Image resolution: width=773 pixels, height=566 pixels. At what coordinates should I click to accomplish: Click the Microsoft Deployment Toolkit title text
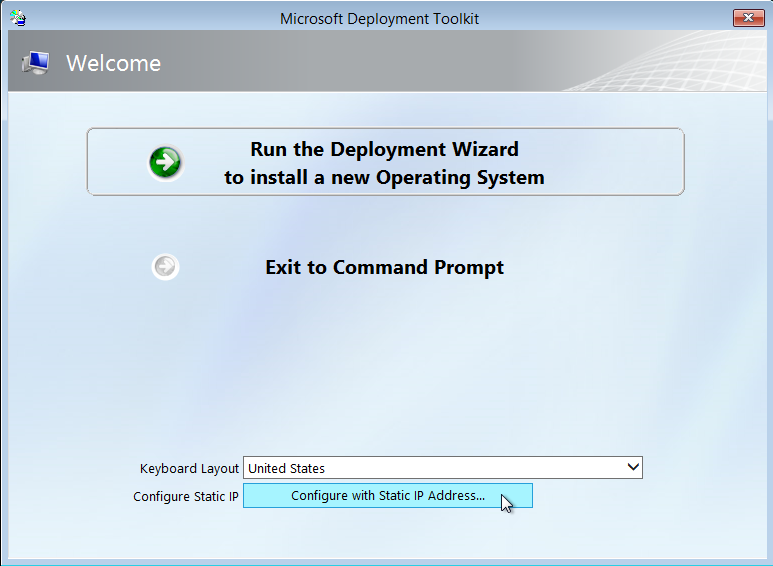tap(380, 19)
